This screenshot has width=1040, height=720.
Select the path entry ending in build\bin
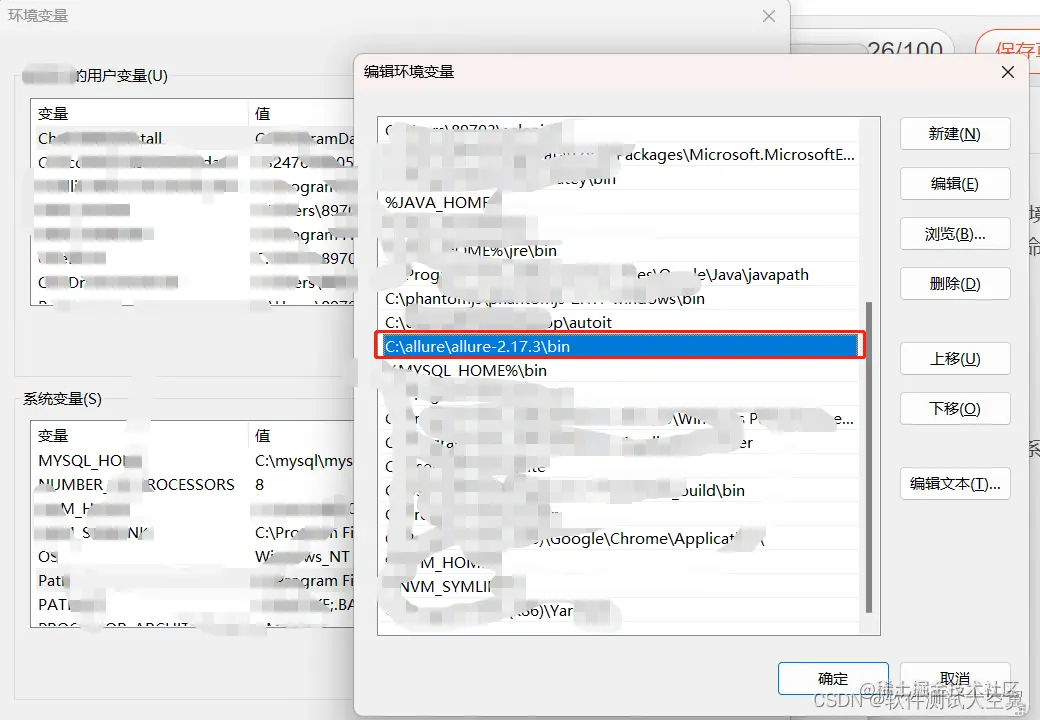coord(619,491)
